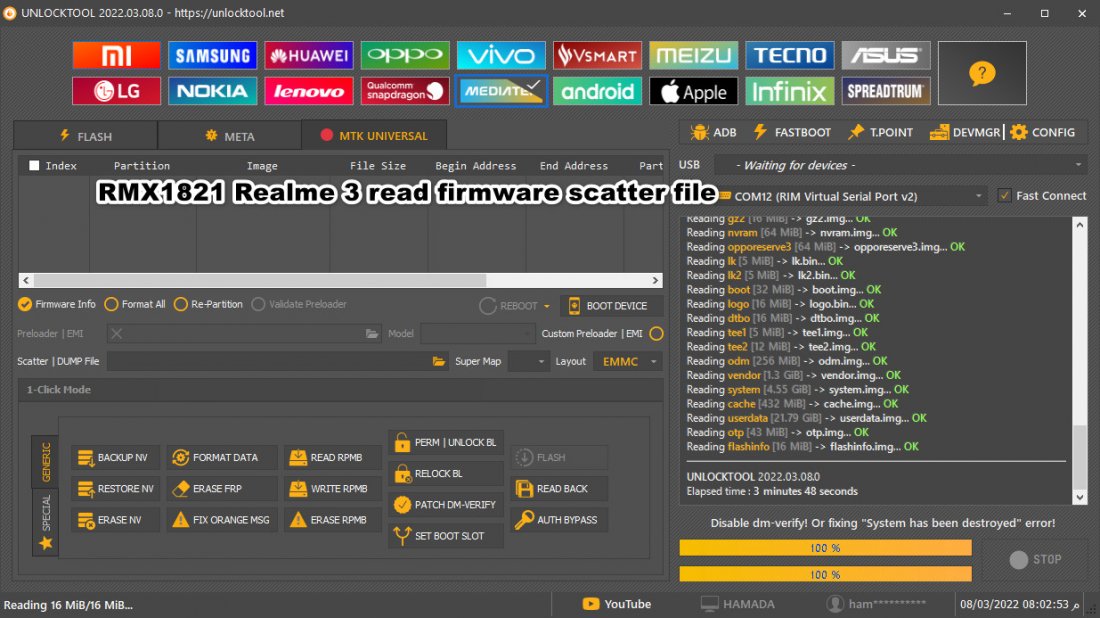1100x618 pixels.
Task: Check the Index select-all checkbox
Action: point(34,166)
